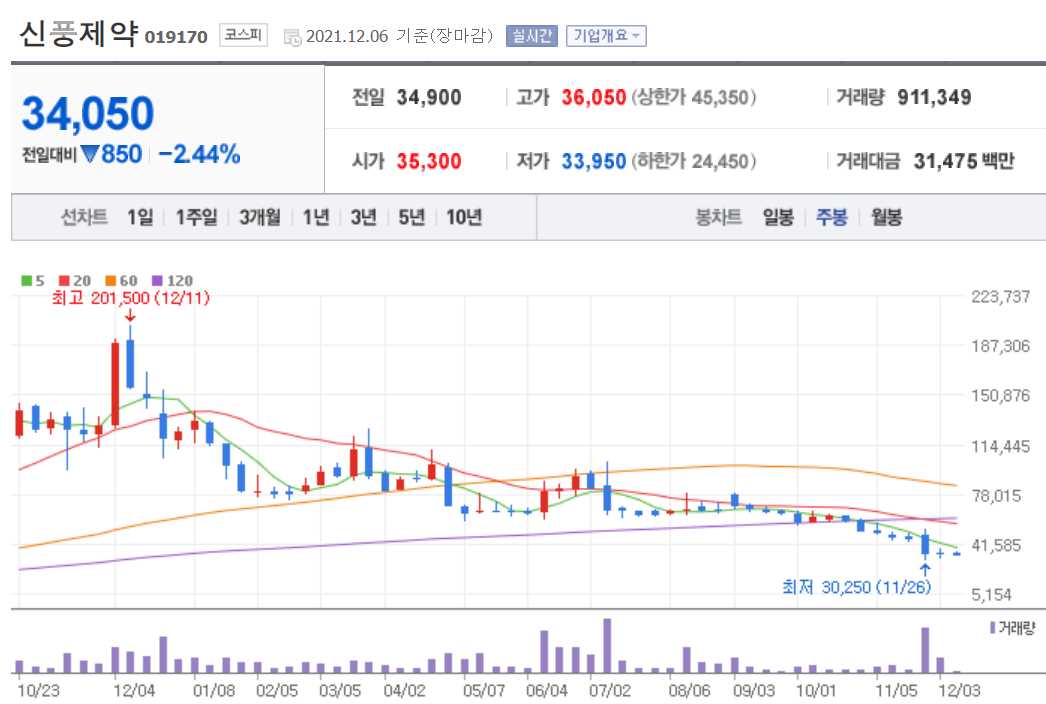
Task: Click the large volume bar near 11/26
Action: click(925, 650)
